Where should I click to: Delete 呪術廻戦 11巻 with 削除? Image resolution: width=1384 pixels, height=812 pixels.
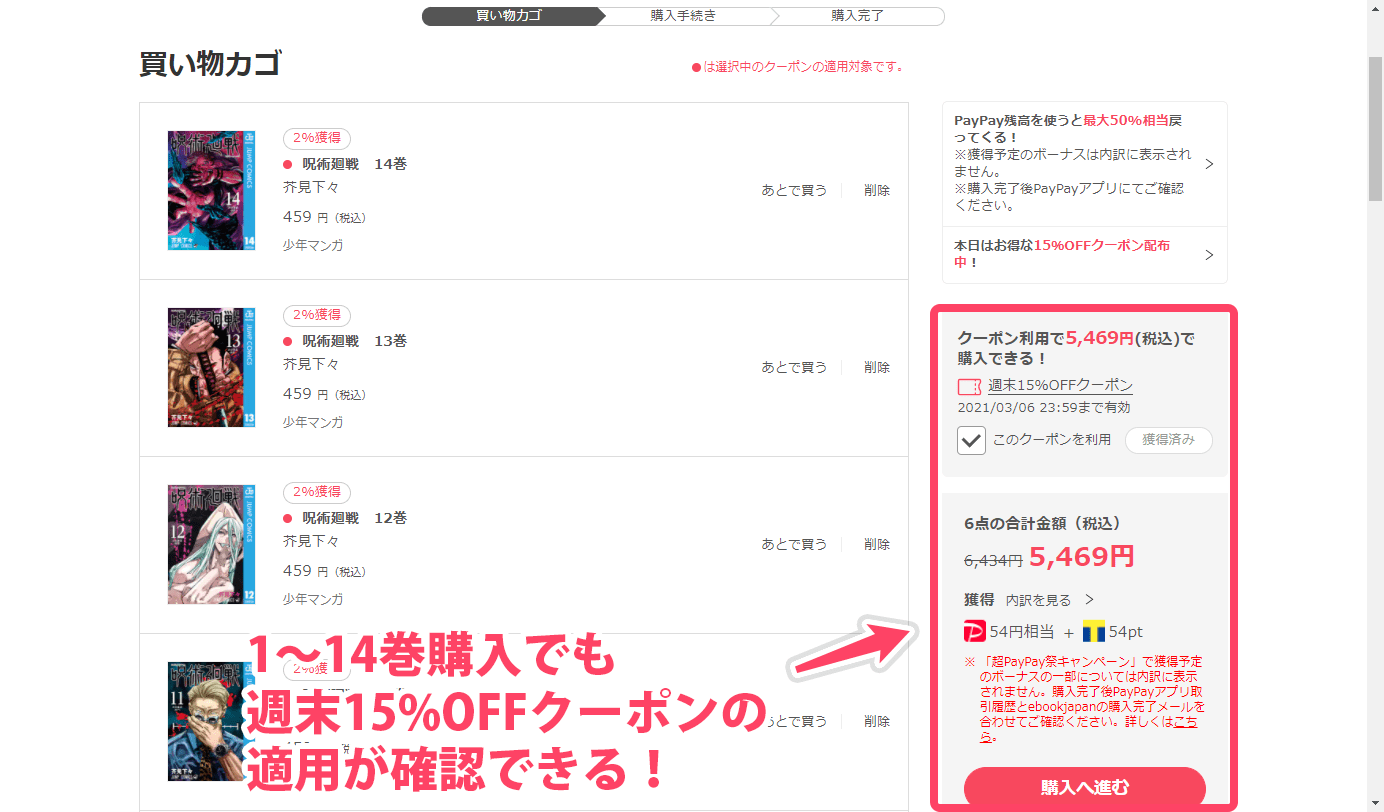[877, 721]
